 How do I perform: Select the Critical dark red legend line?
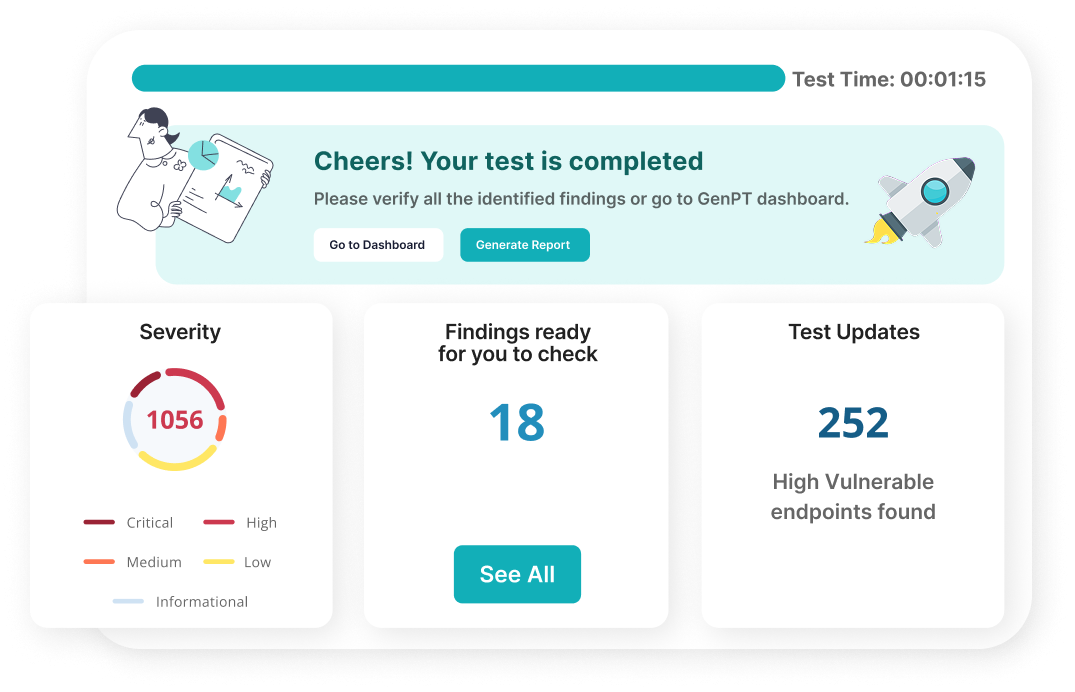point(99,523)
